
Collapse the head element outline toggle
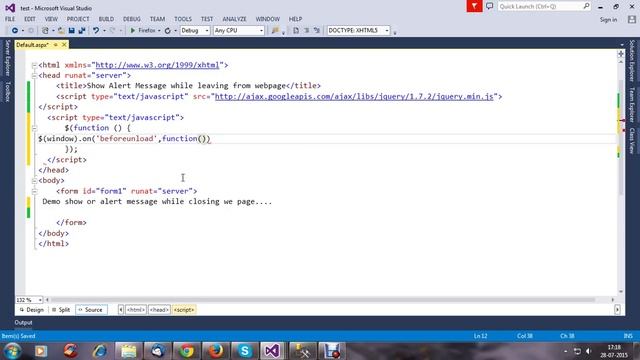(34, 76)
